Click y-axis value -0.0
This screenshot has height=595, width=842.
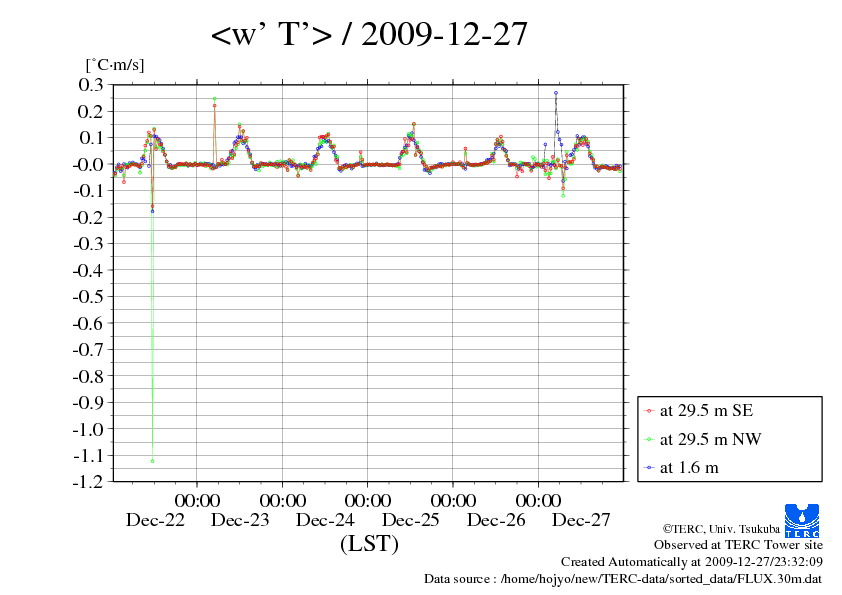coord(88,164)
